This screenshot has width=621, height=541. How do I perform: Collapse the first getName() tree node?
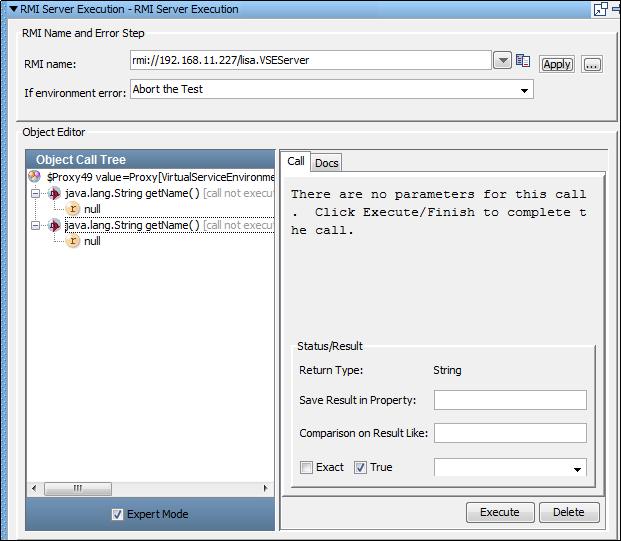[x=35, y=193]
